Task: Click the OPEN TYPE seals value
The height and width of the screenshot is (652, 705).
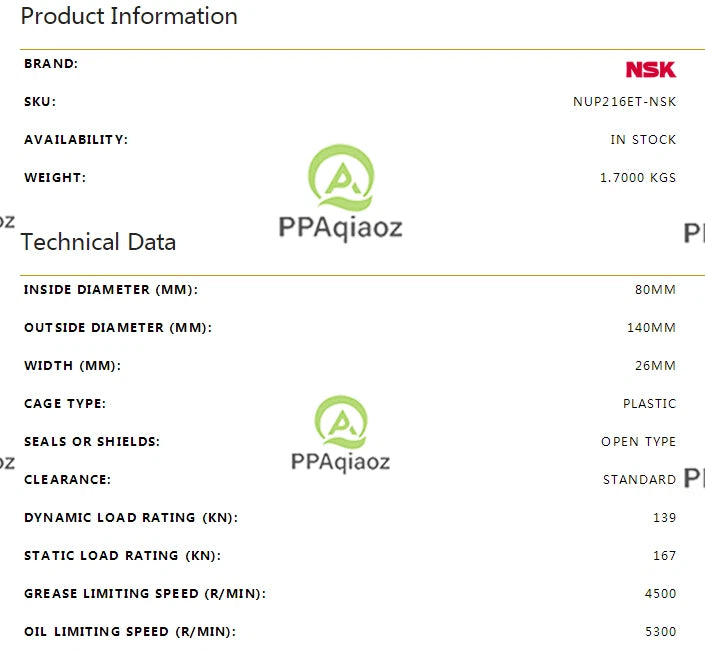Action: (638, 442)
